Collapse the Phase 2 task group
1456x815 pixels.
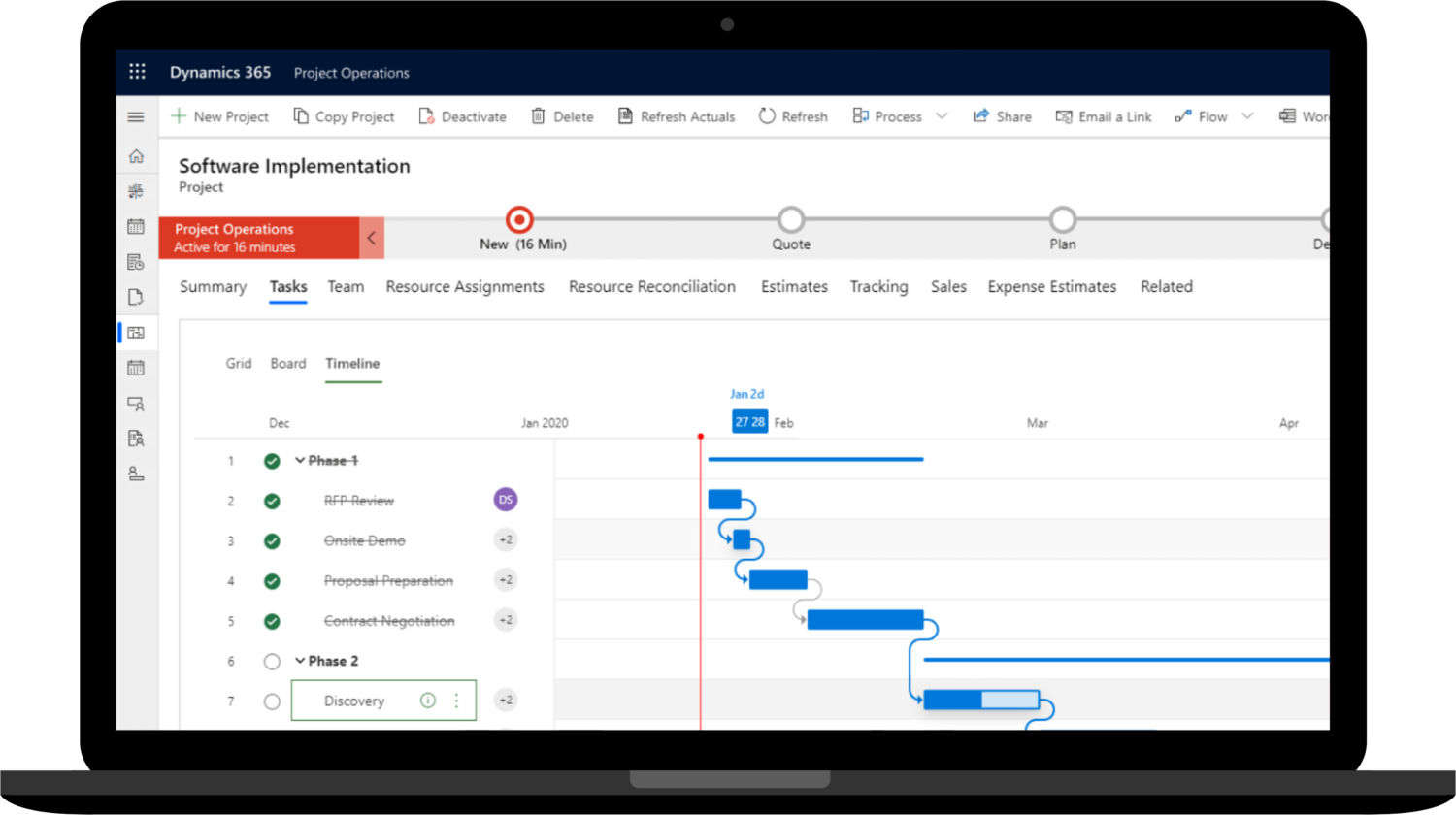click(x=300, y=661)
